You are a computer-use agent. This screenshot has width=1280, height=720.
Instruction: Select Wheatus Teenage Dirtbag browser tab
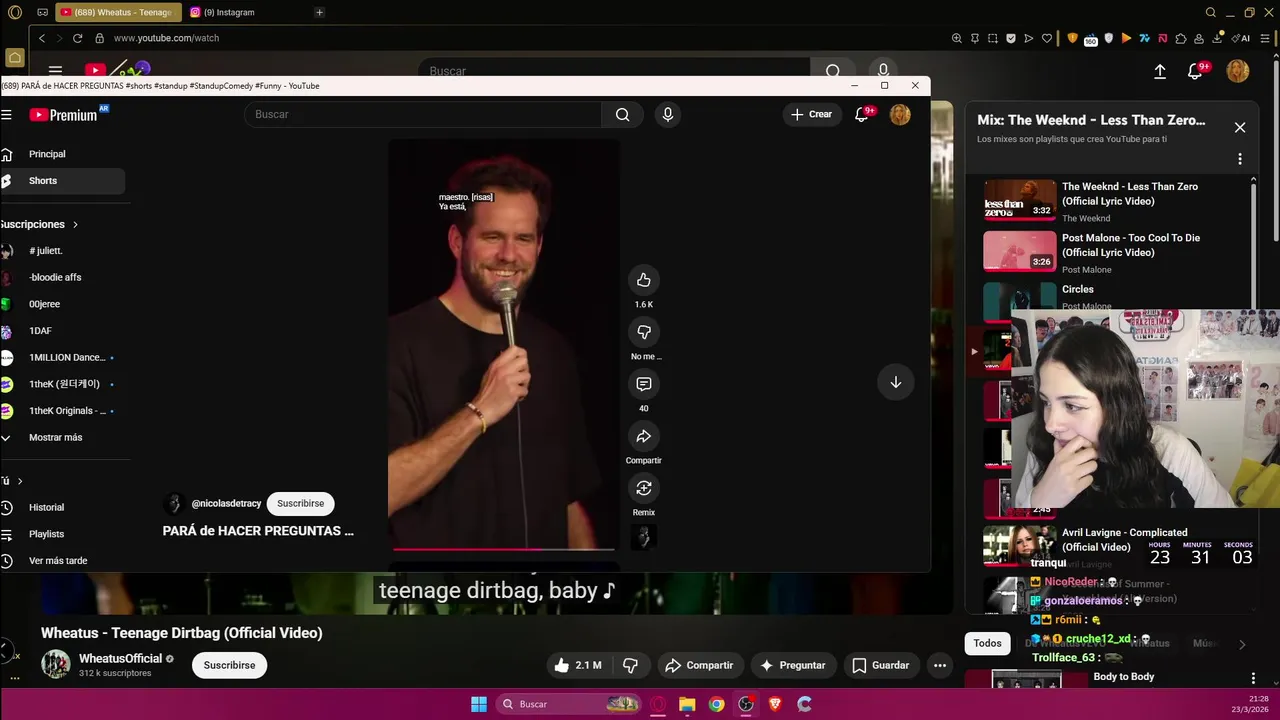117,12
